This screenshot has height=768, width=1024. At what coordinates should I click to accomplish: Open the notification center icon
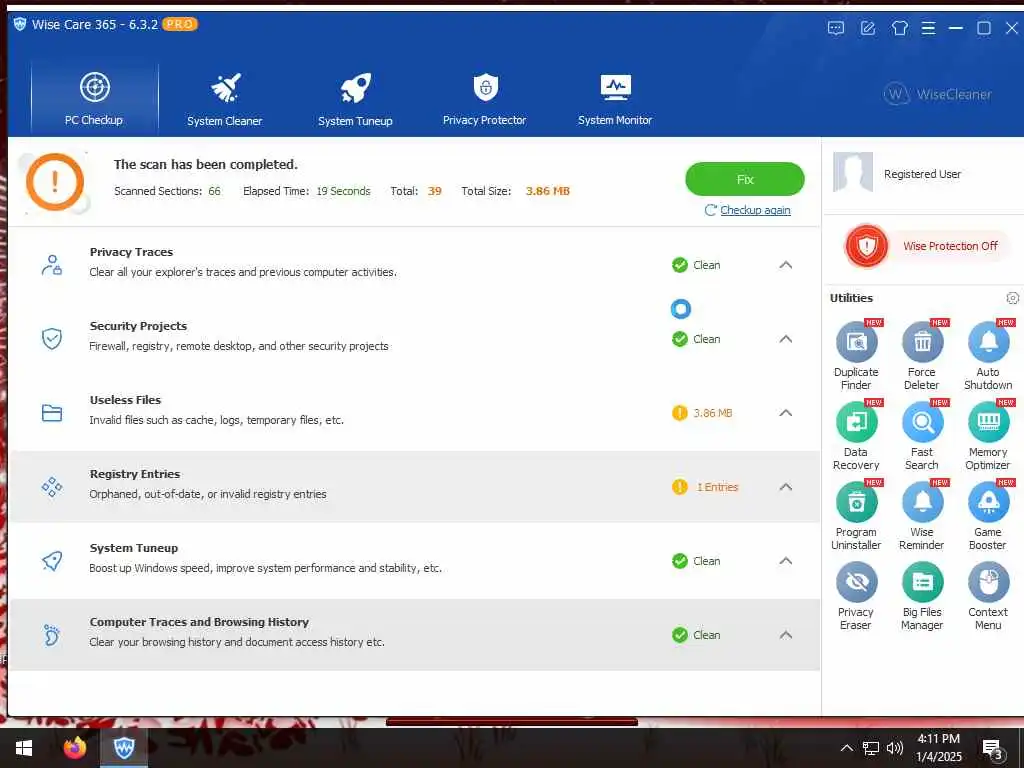pyautogui.click(x=993, y=748)
